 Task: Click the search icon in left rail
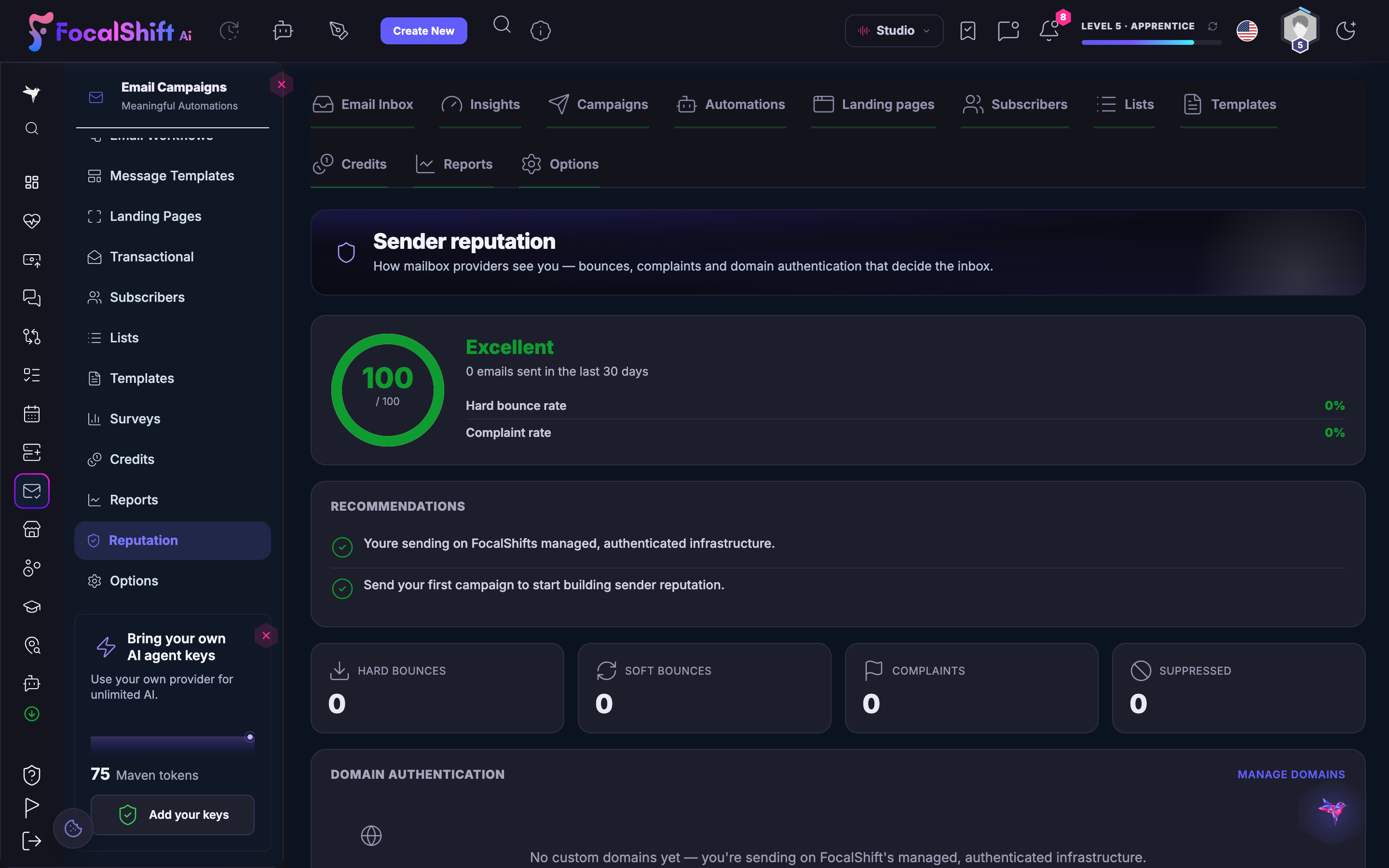31,129
